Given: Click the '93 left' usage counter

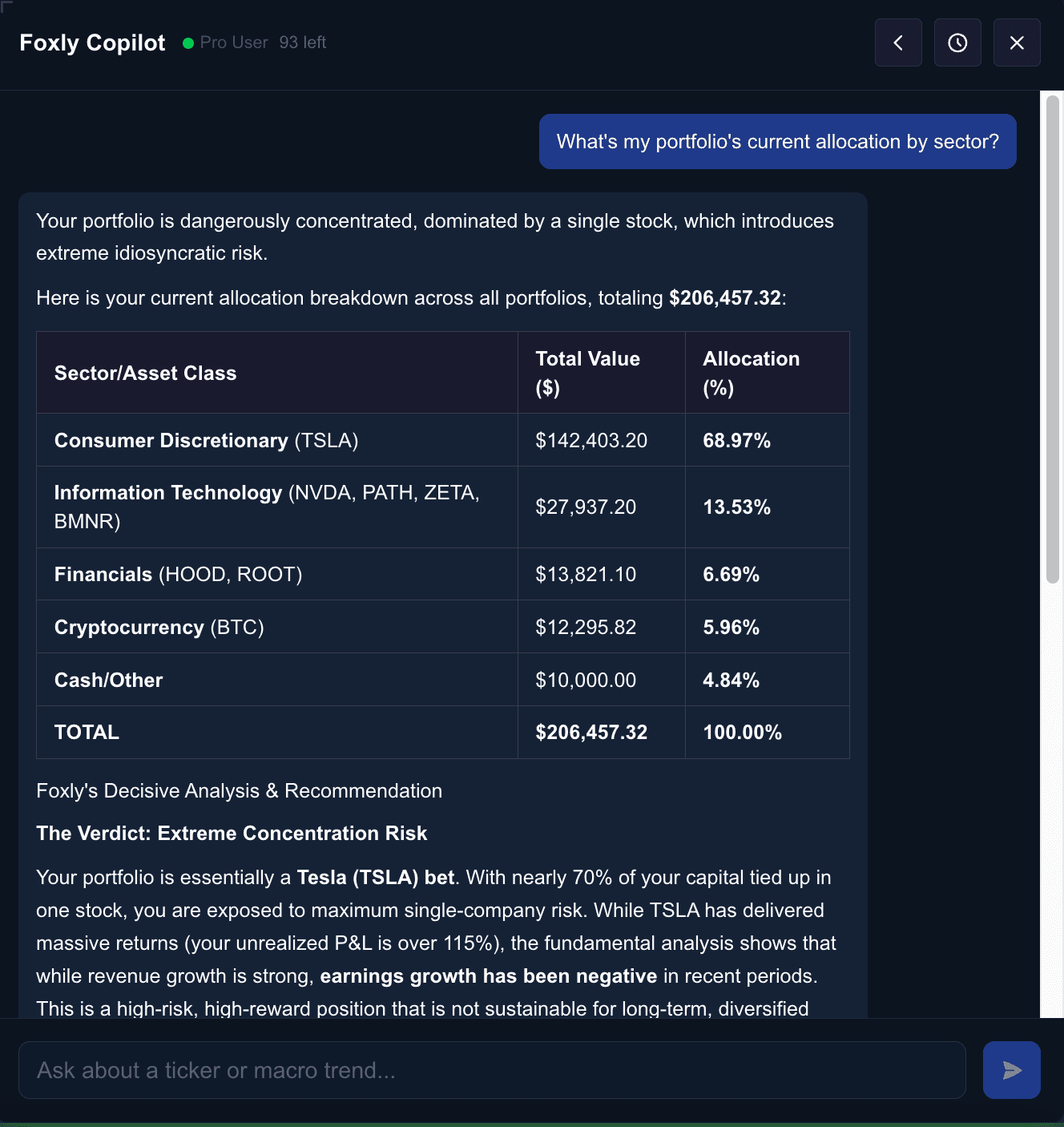Looking at the screenshot, I should (303, 42).
